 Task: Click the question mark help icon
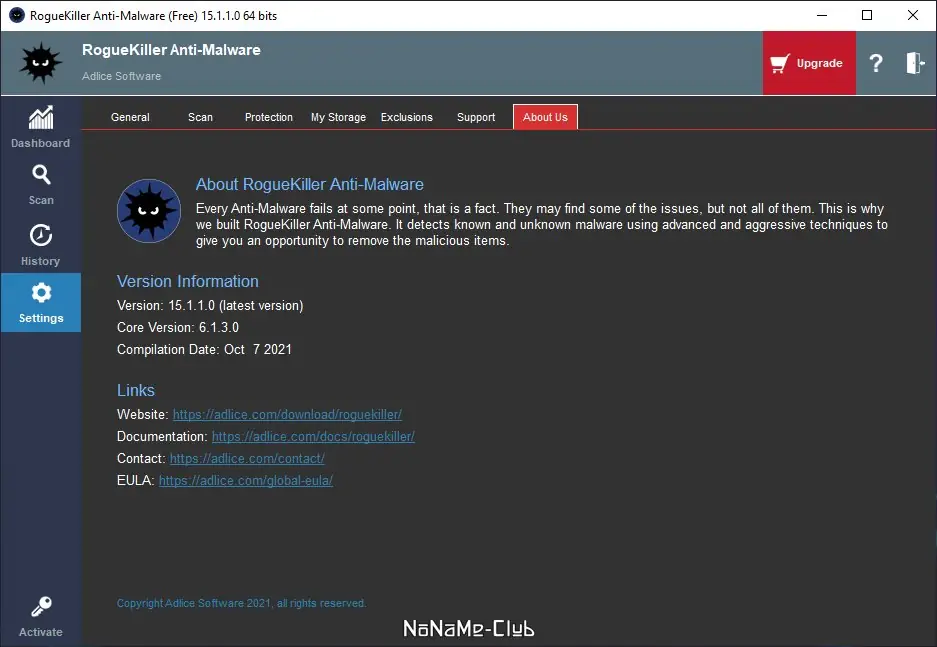click(x=875, y=63)
